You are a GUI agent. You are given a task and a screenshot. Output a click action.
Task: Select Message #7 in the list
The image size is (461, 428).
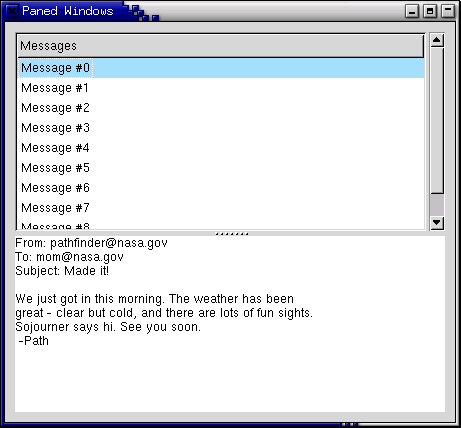click(221, 208)
